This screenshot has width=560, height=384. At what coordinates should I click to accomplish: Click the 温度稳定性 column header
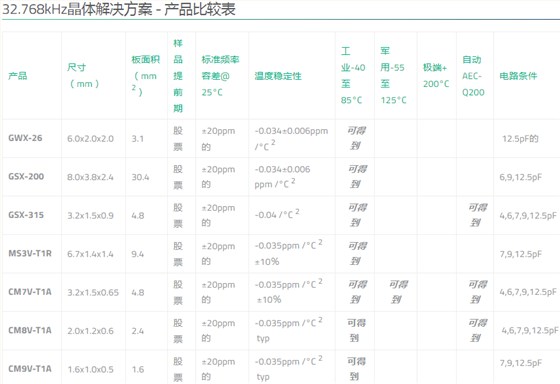point(278,76)
